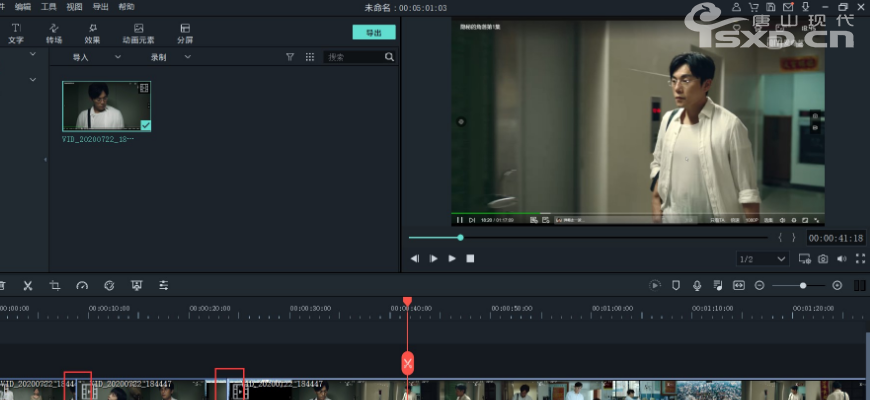Click the timeline zoom slider handle
This screenshot has height=400, width=870.
point(803,285)
